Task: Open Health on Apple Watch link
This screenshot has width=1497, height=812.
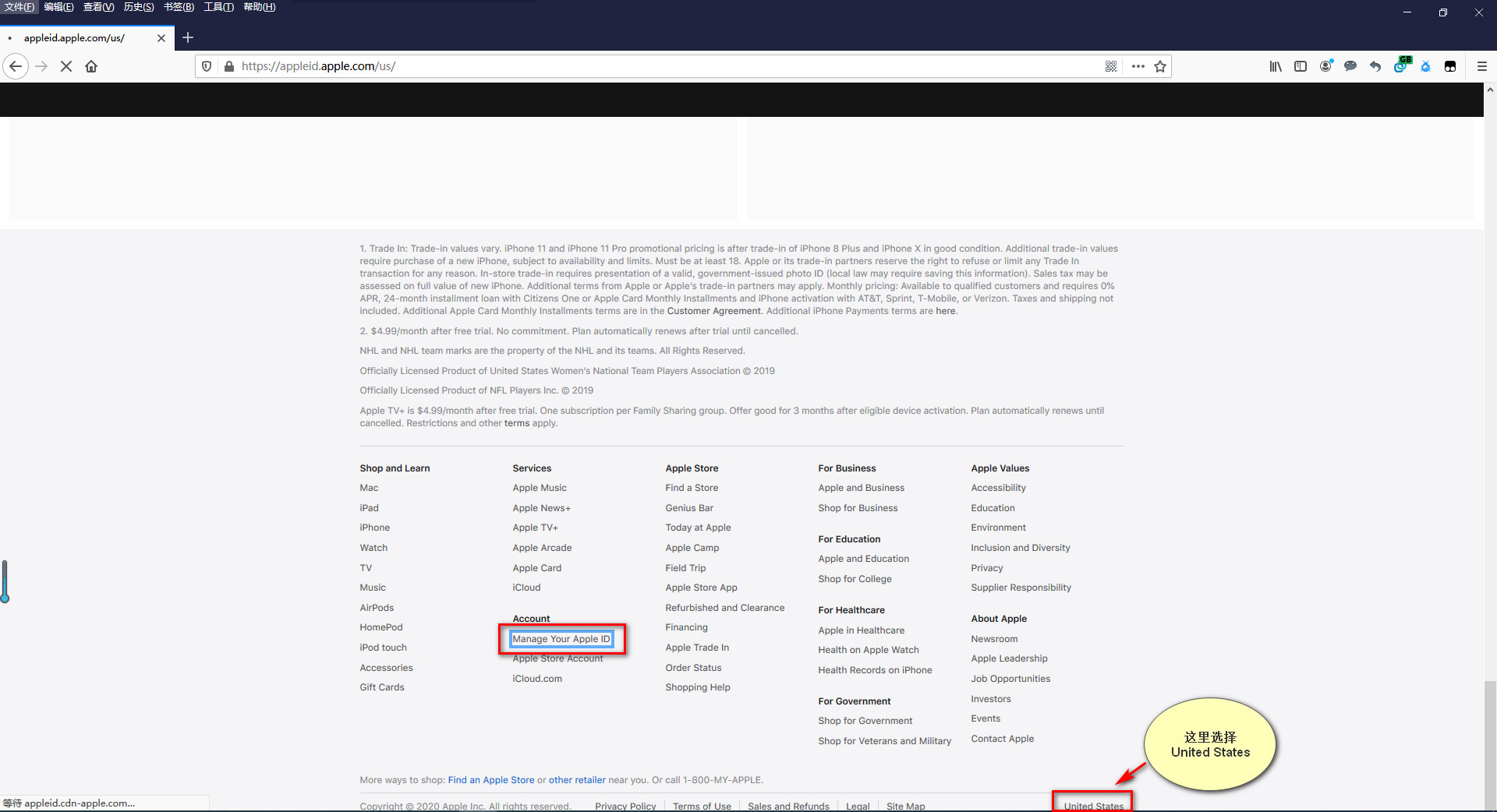Action: 869,650
